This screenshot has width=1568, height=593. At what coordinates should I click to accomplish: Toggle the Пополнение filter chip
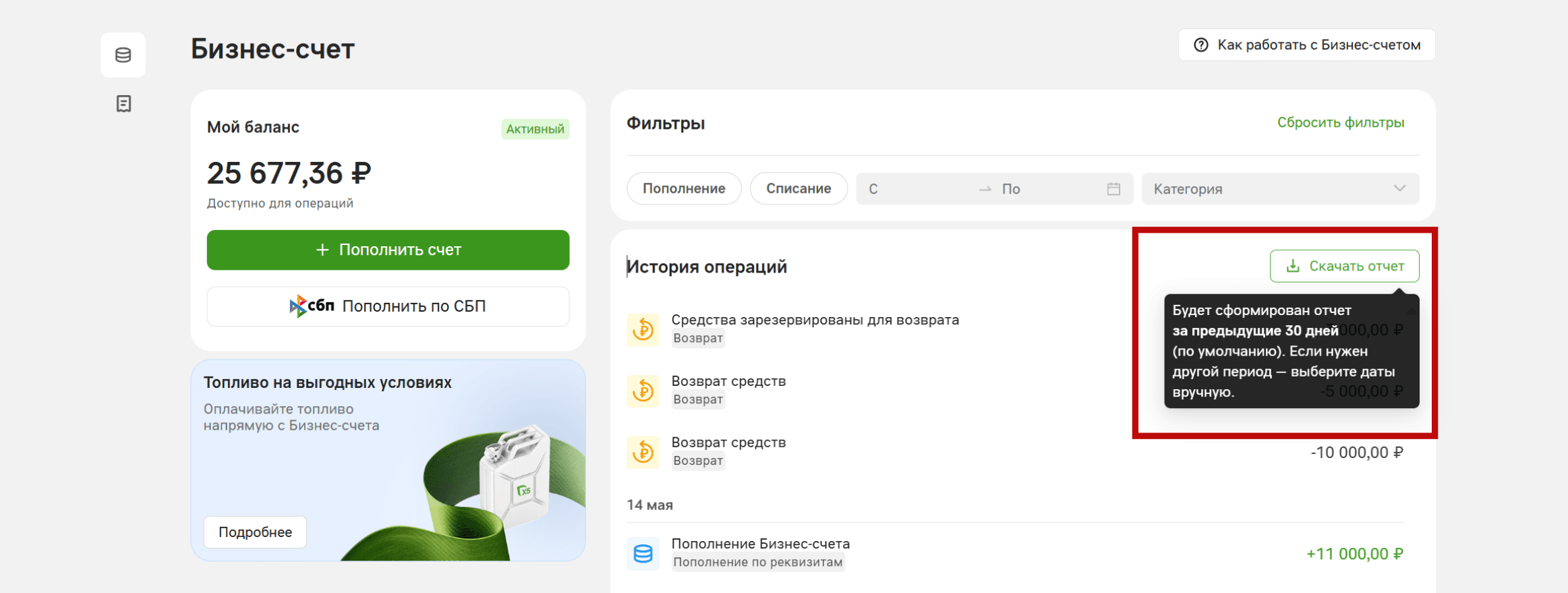(x=684, y=189)
